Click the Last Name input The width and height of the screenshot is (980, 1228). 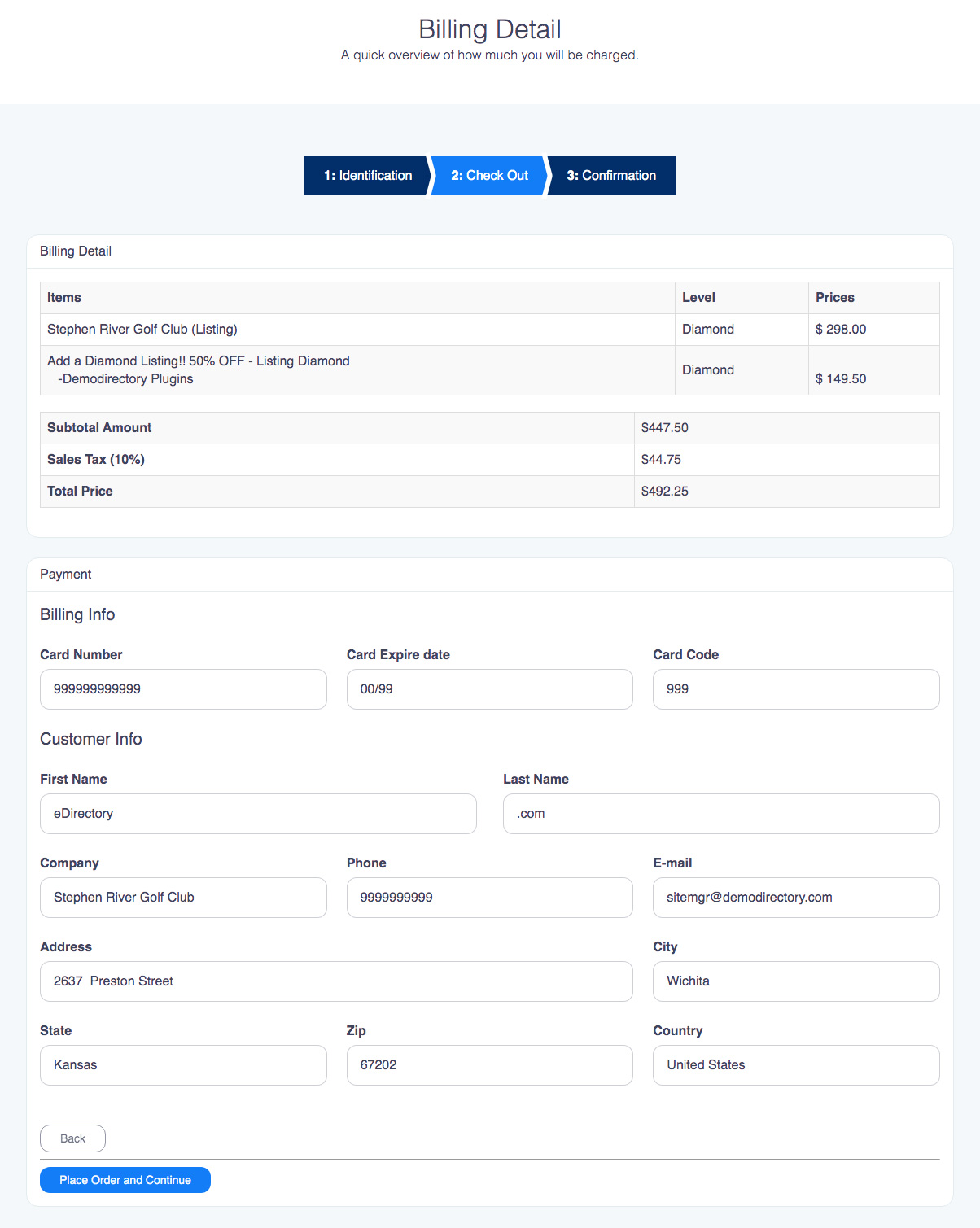pos(721,814)
